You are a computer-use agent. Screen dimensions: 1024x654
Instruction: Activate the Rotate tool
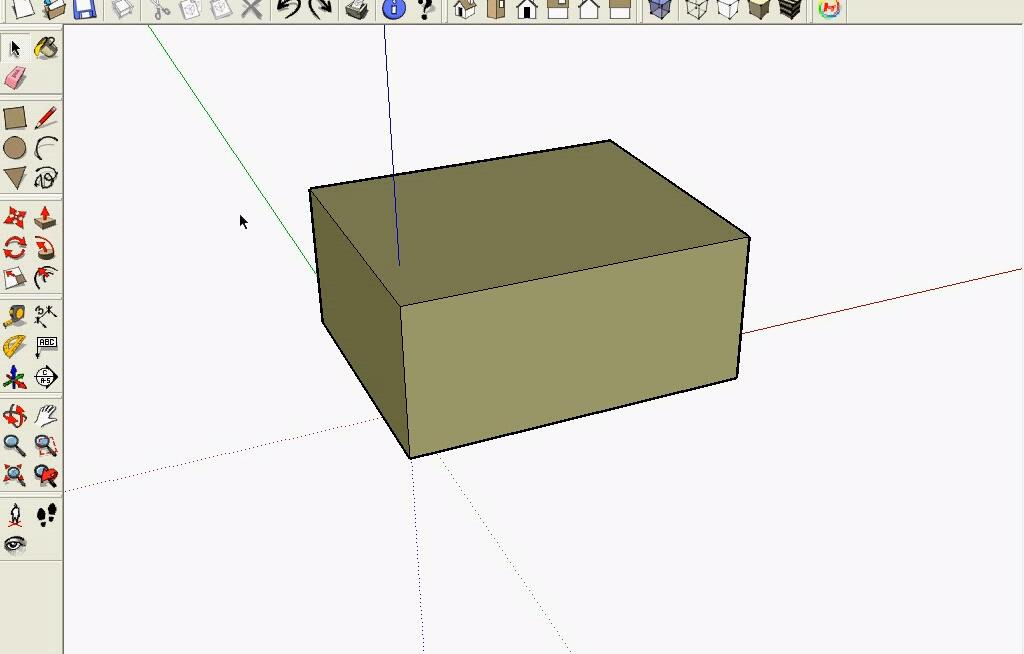point(15,247)
